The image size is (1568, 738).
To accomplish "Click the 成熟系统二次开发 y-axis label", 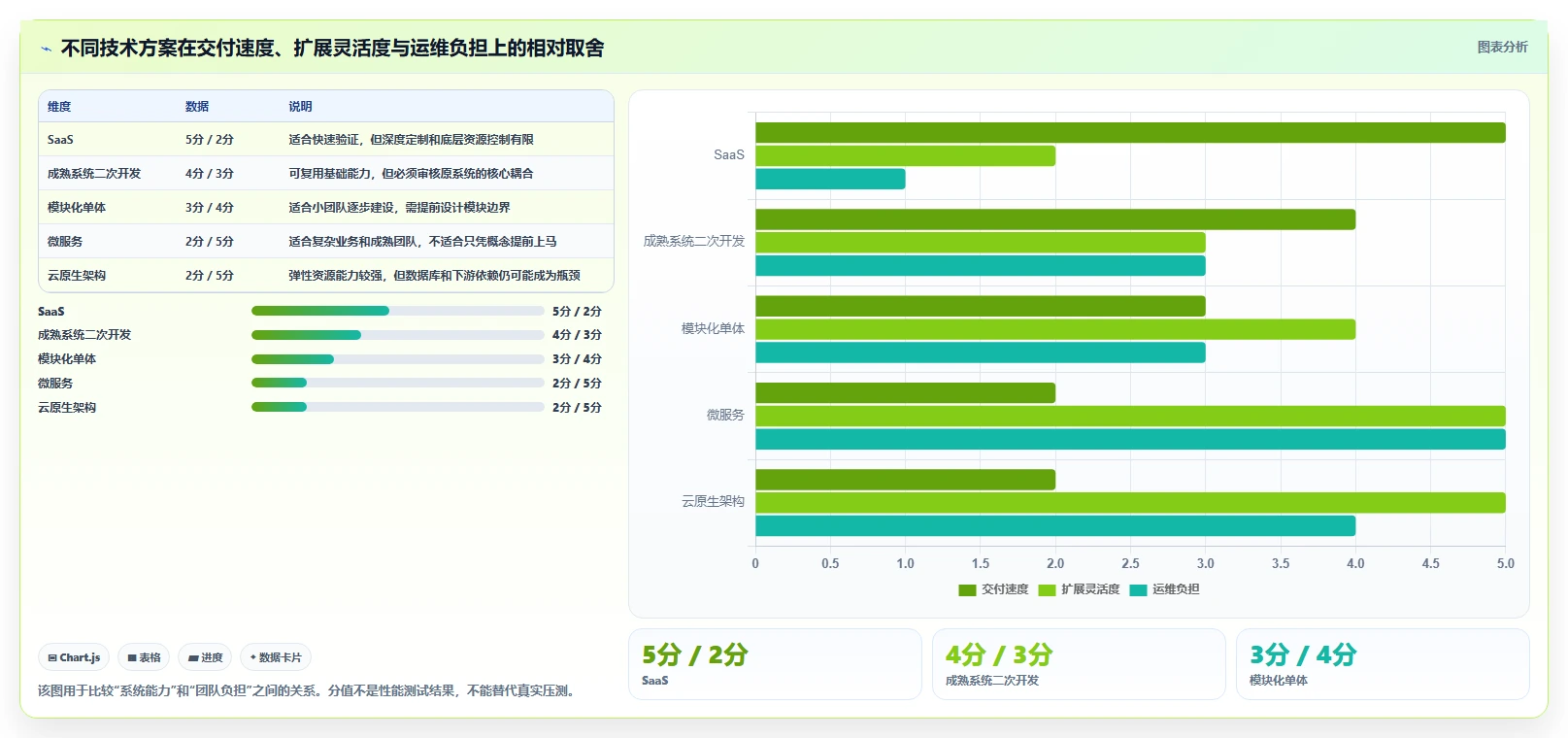I will pos(694,242).
